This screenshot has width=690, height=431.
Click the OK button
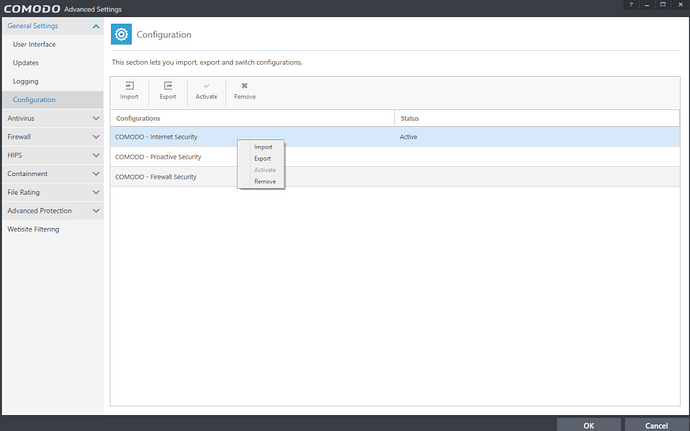589,425
